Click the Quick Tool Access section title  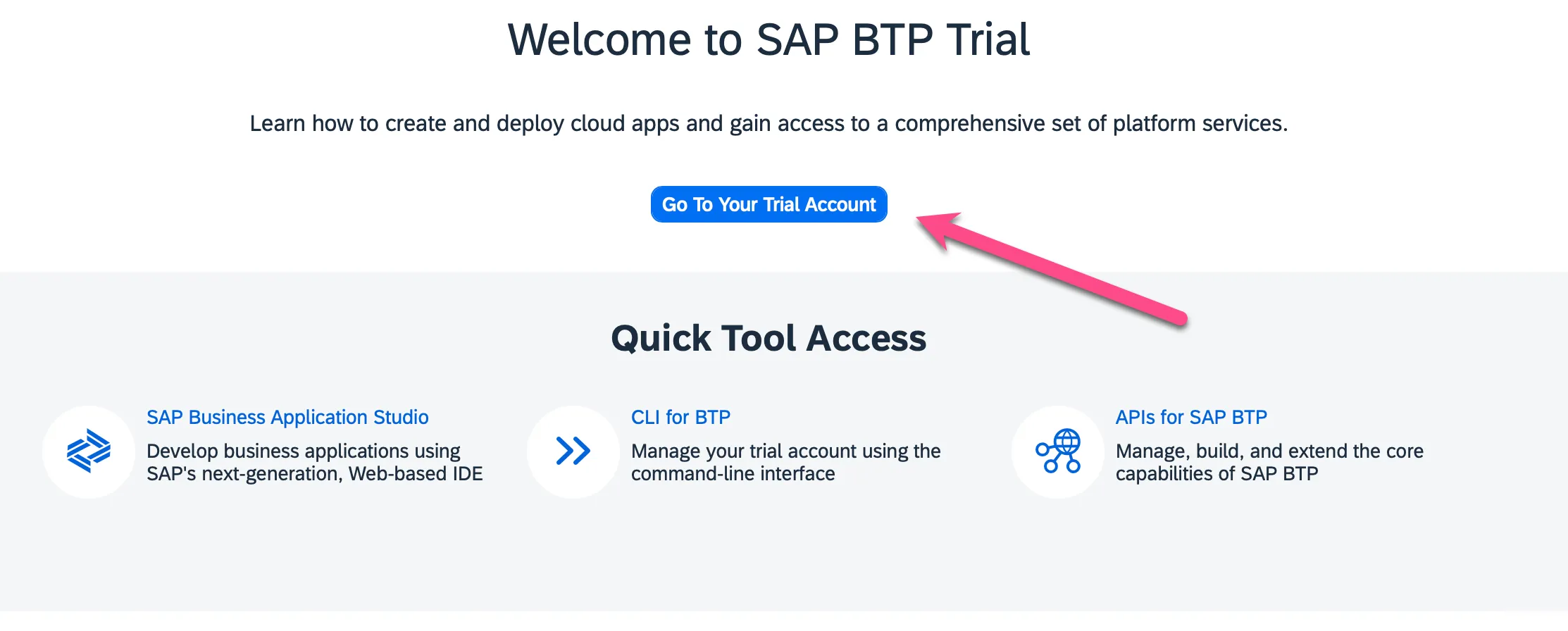771,338
